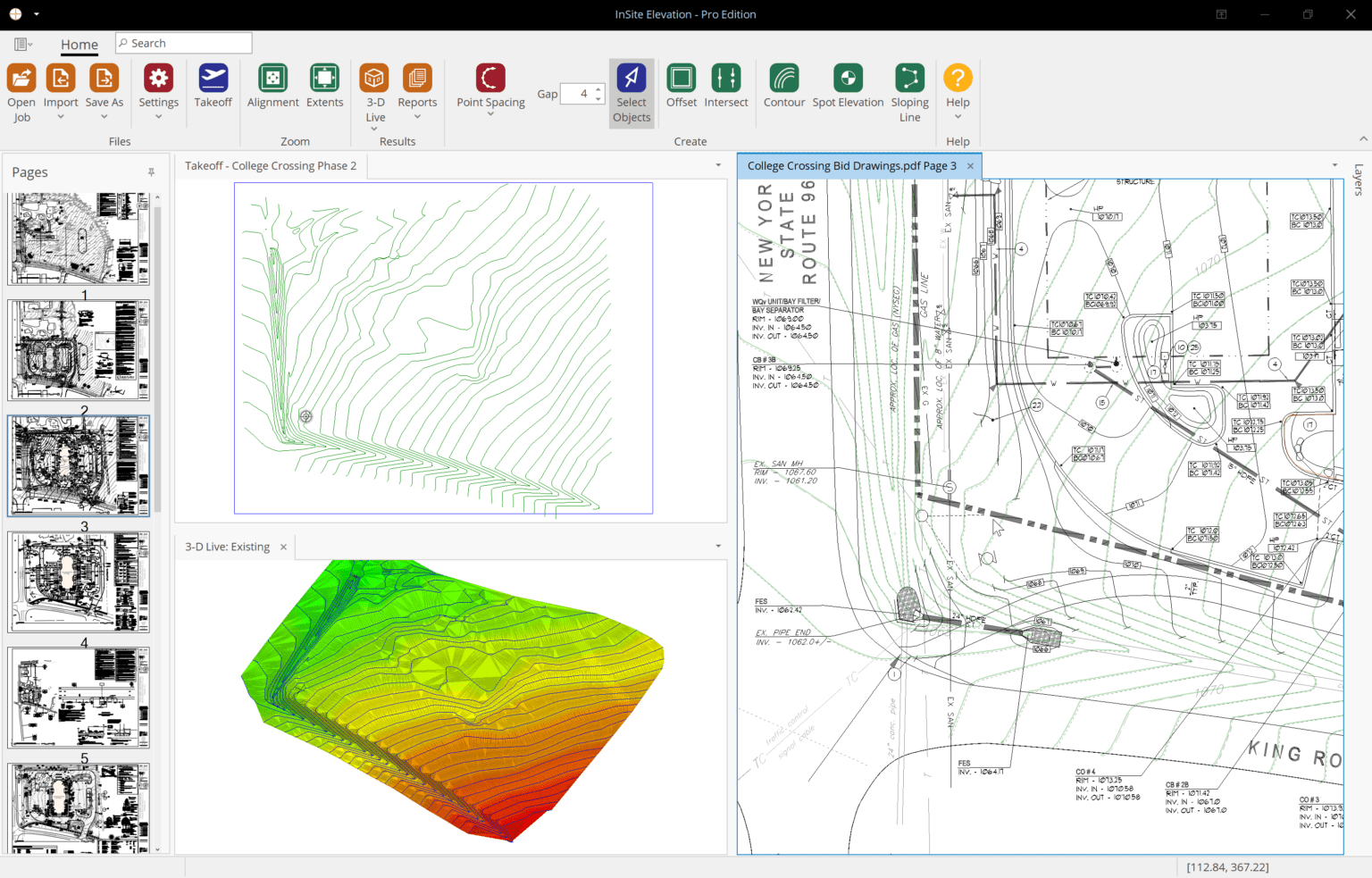This screenshot has width=1372, height=878.
Task: Activate the Takeoff tool
Action: coord(213,85)
